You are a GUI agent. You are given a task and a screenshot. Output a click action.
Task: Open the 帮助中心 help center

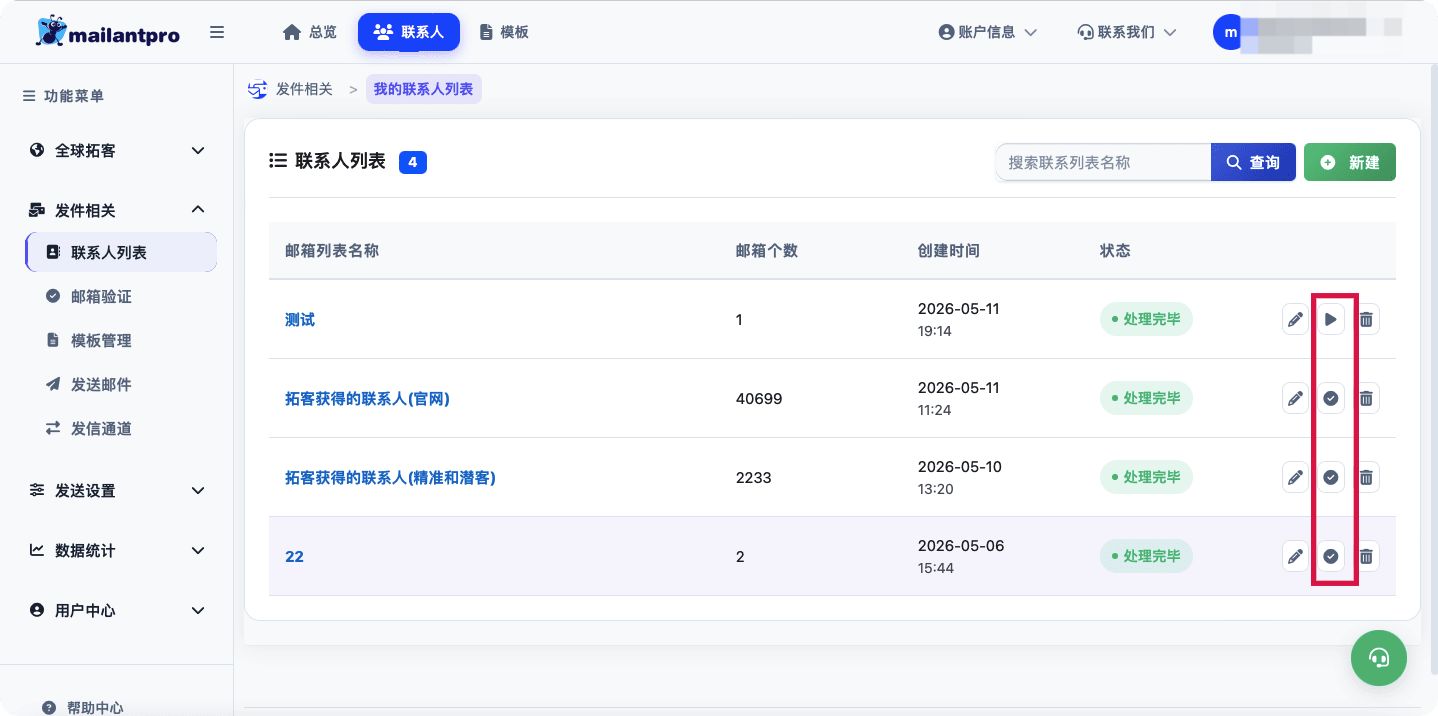tap(84, 706)
